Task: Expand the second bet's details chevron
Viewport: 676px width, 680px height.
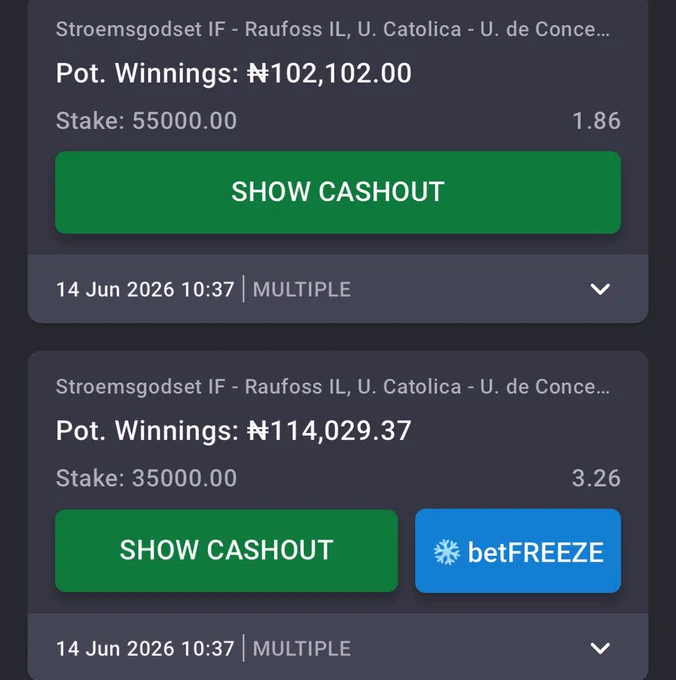Action: (600, 648)
